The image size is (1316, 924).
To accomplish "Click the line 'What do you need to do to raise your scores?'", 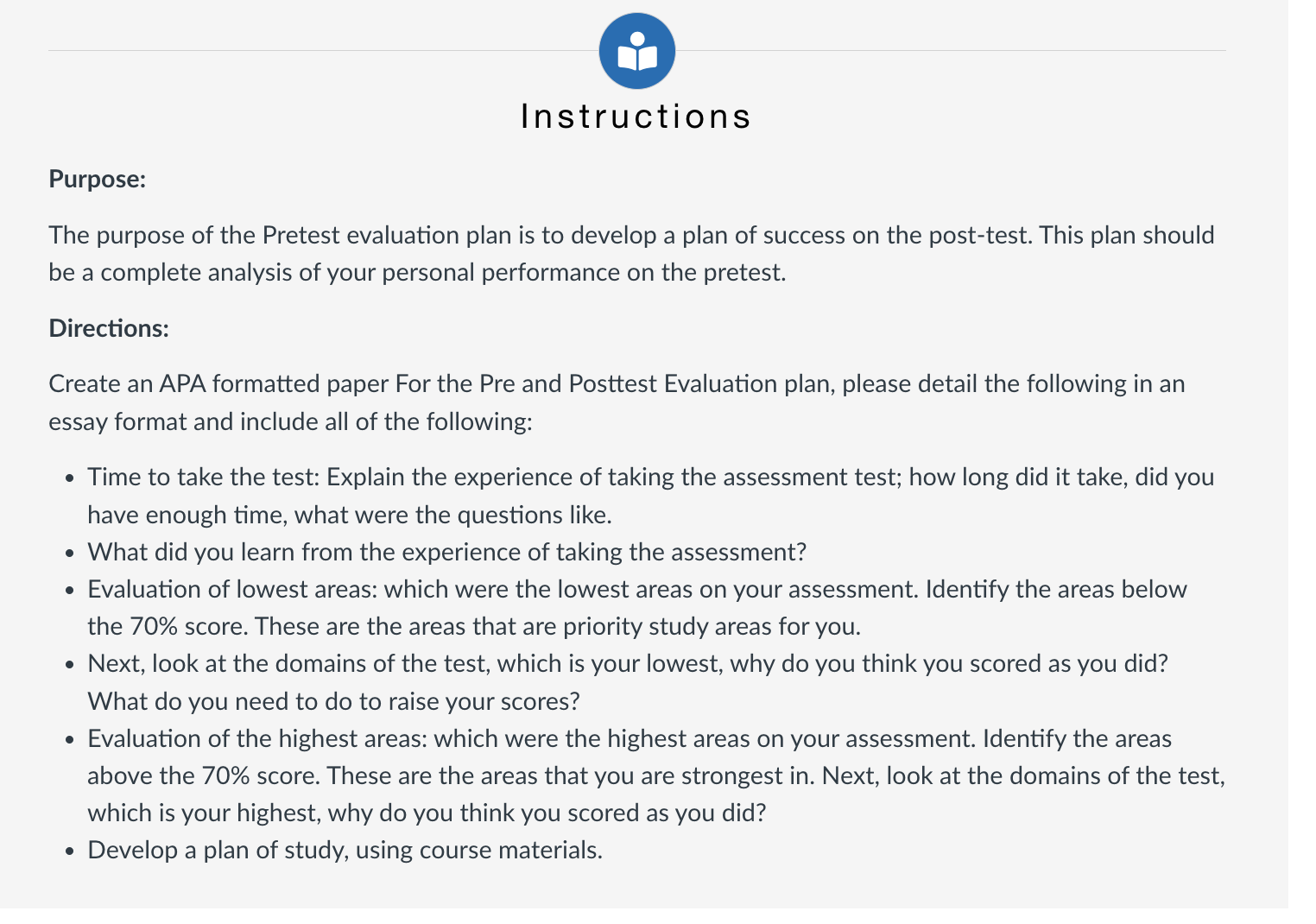I will 334,701.
